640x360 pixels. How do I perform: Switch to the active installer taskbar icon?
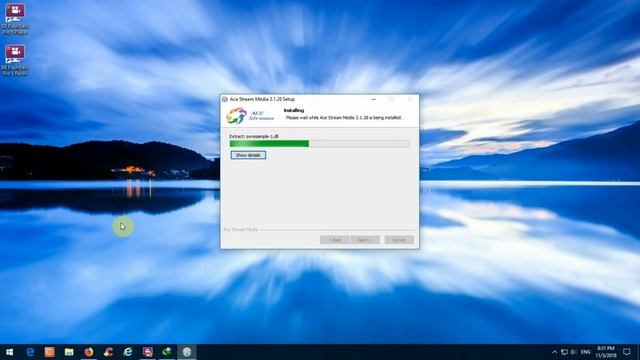pyautogui.click(x=187, y=352)
